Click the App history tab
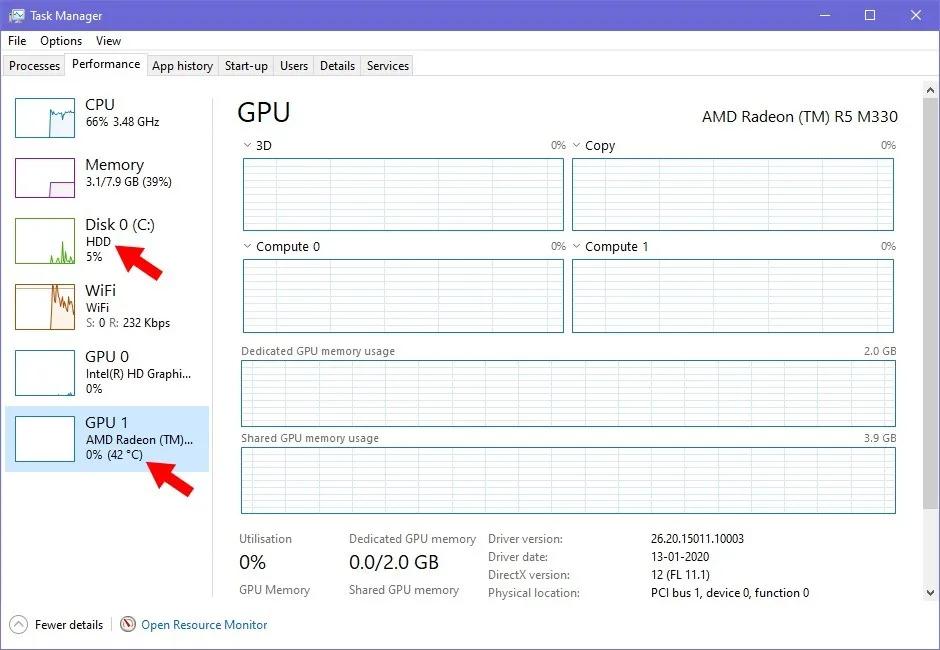940x650 pixels. click(182, 65)
